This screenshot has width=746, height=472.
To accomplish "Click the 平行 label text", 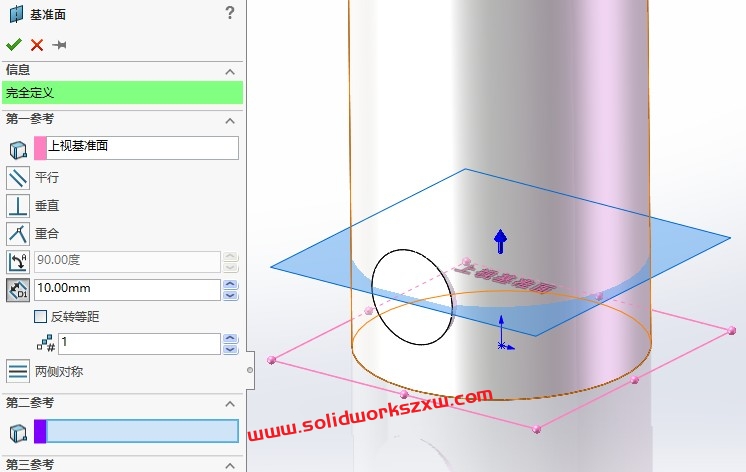I will pyautogui.click(x=47, y=177).
